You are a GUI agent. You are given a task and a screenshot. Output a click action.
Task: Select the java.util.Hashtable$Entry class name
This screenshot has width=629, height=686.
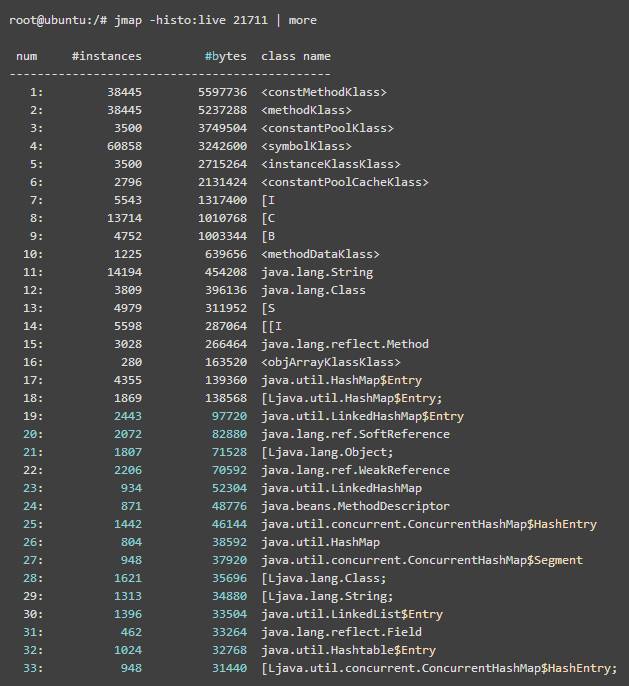pos(348,650)
